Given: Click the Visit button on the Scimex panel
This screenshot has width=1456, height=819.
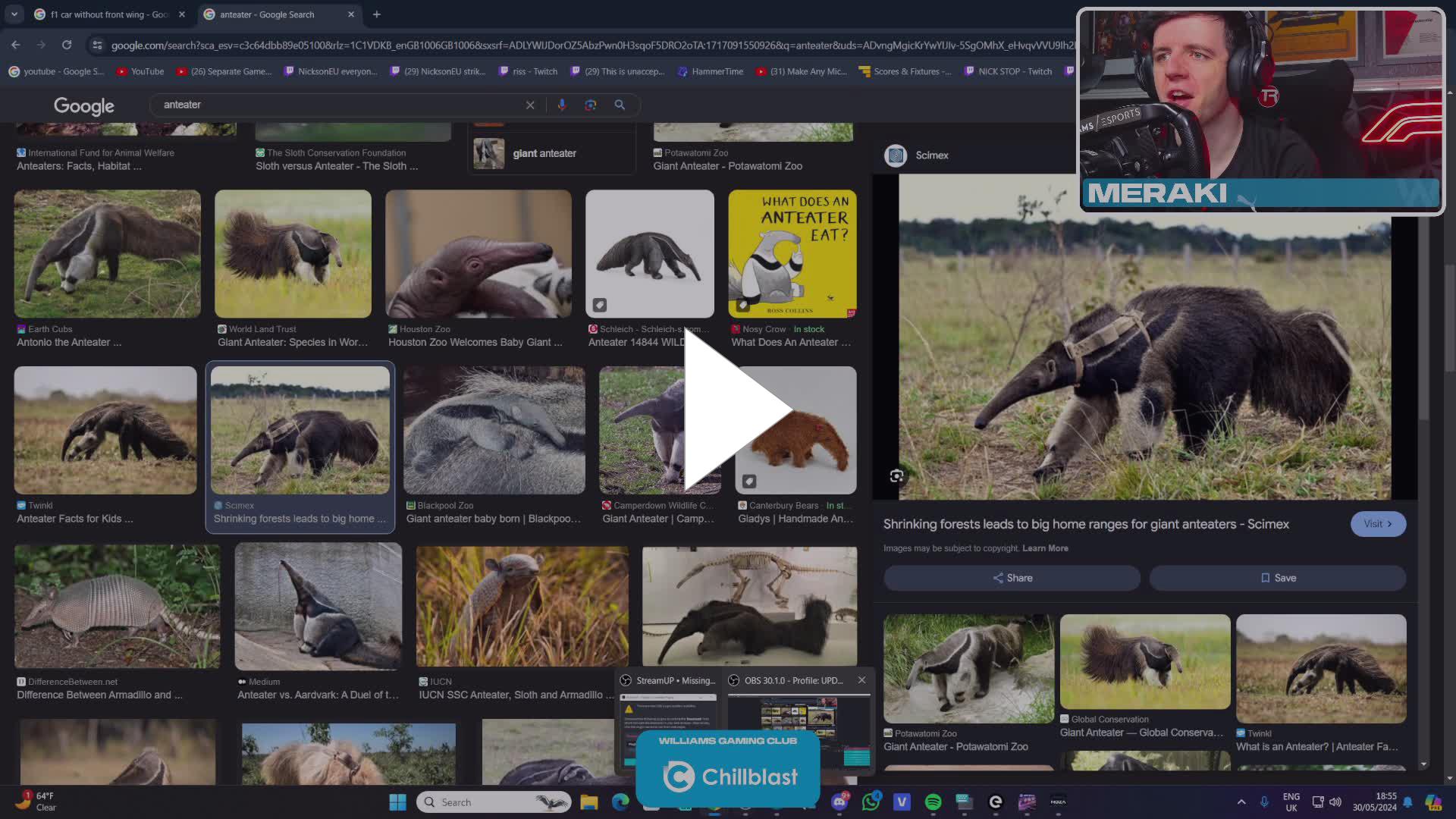Looking at the screenshot, I should 1378,523.
